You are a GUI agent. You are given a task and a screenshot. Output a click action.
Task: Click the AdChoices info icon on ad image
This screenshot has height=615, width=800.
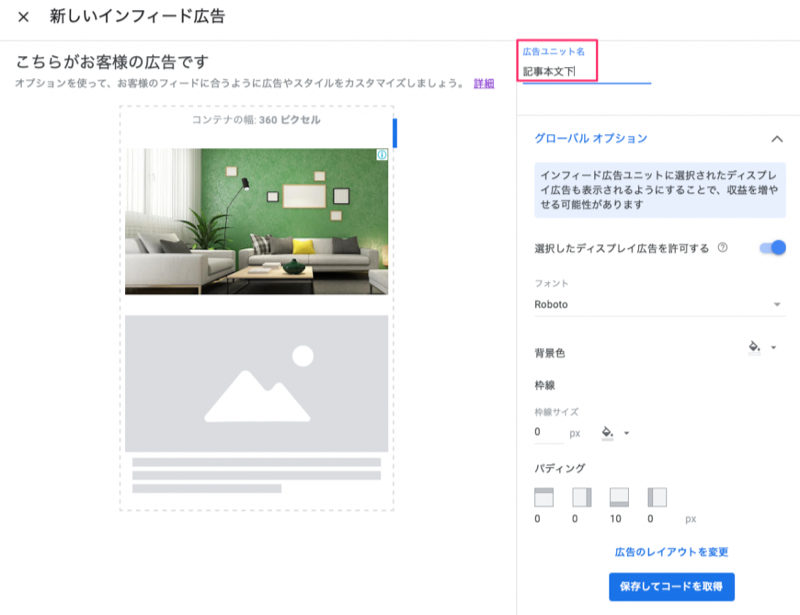pyautogui.click(x=382, y=155)
